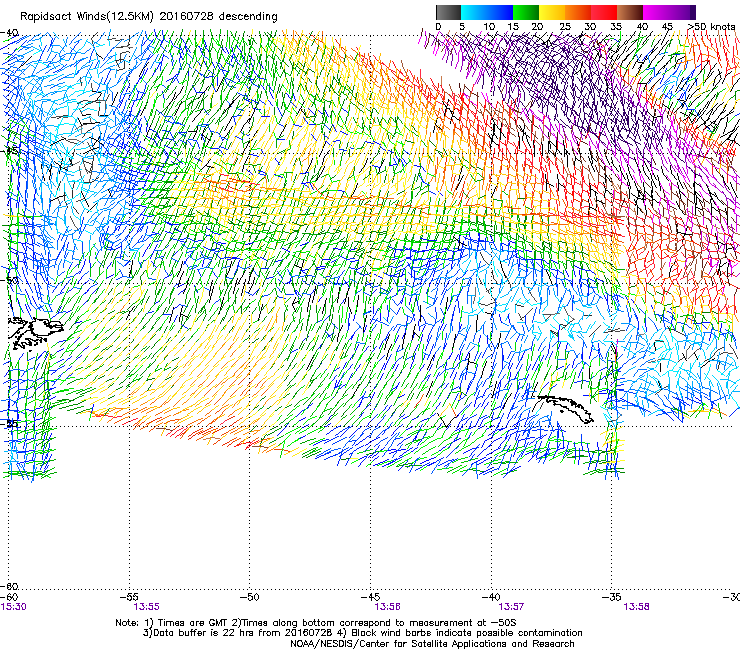The image size is (740, 650).
Task: Click the Falkland Islands coastline outline
Action: point(35,332)
